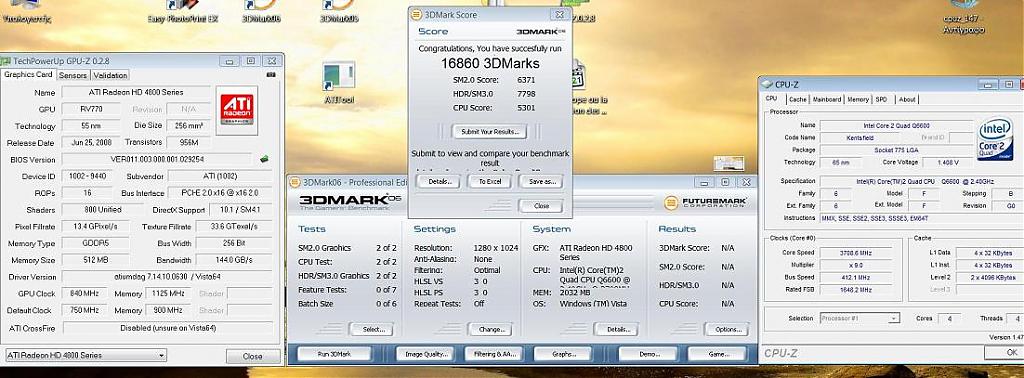Click the Futuremark Corporation logo
The image size is (1024, 378).
pos(705,202)
